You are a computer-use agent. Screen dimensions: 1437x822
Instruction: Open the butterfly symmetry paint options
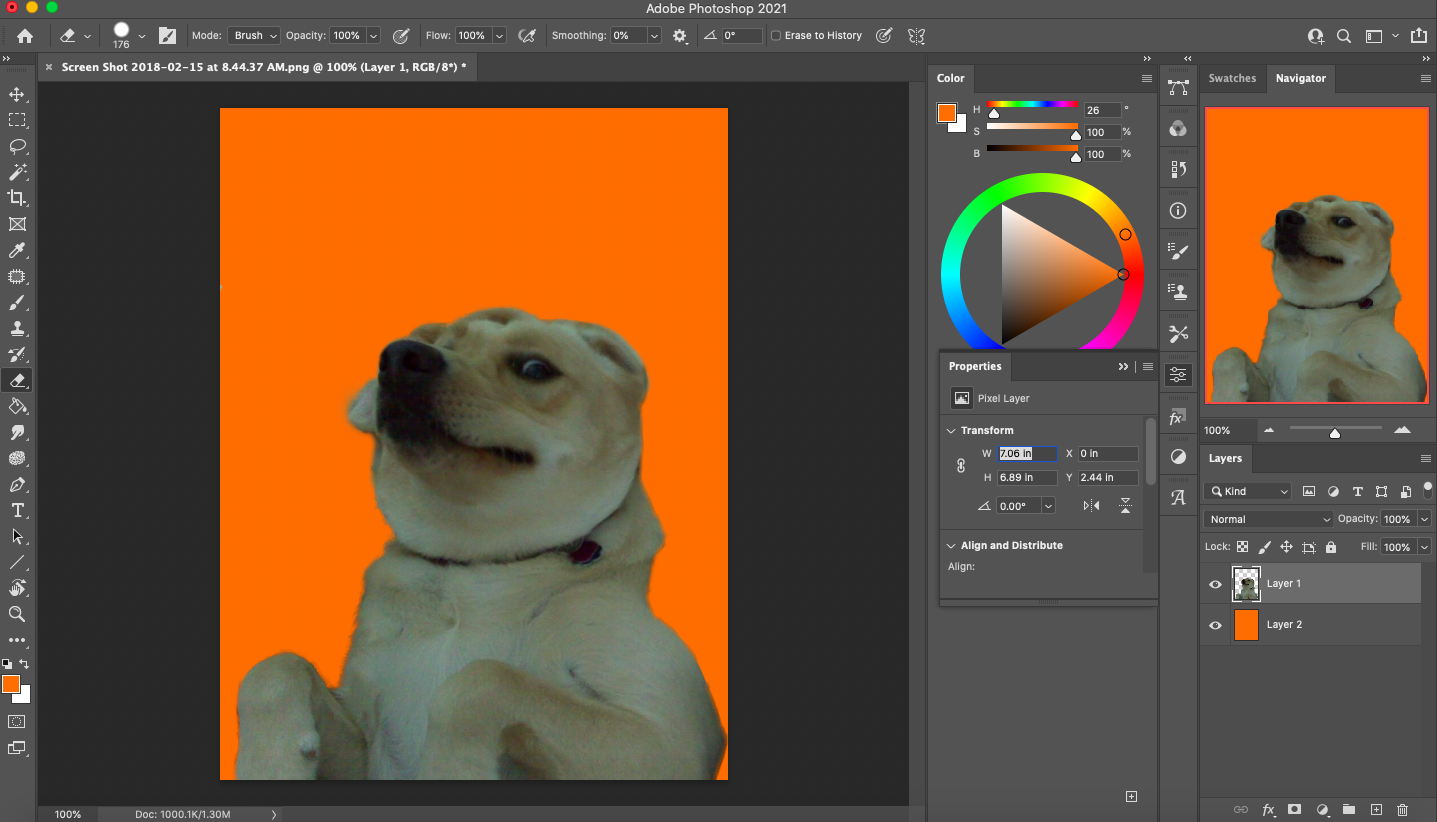pyautogui.click(x=916, y=35)
